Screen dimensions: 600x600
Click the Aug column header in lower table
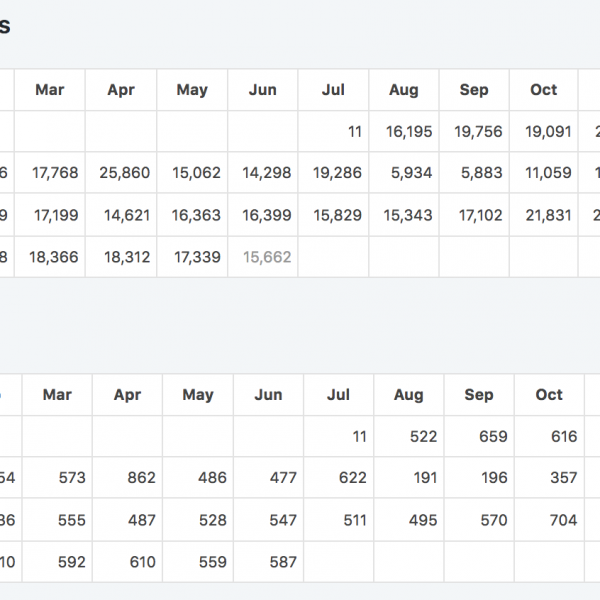tap(408, 395)
